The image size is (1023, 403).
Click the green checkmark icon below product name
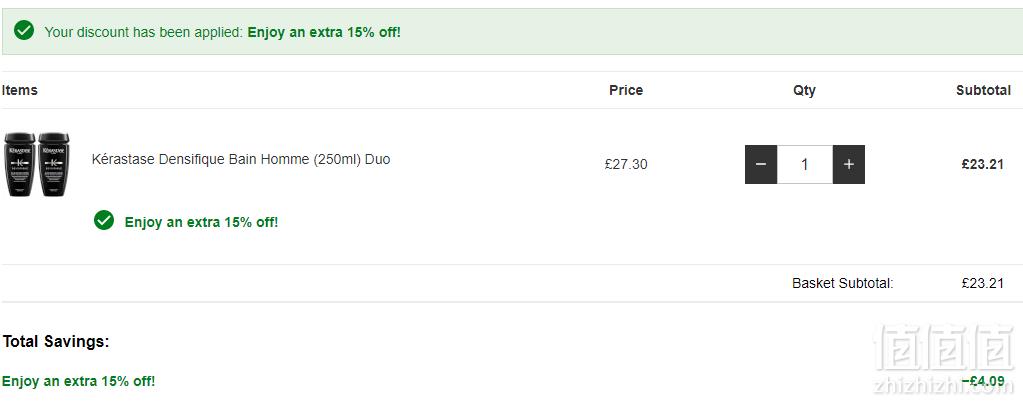[x=104, y=220]
